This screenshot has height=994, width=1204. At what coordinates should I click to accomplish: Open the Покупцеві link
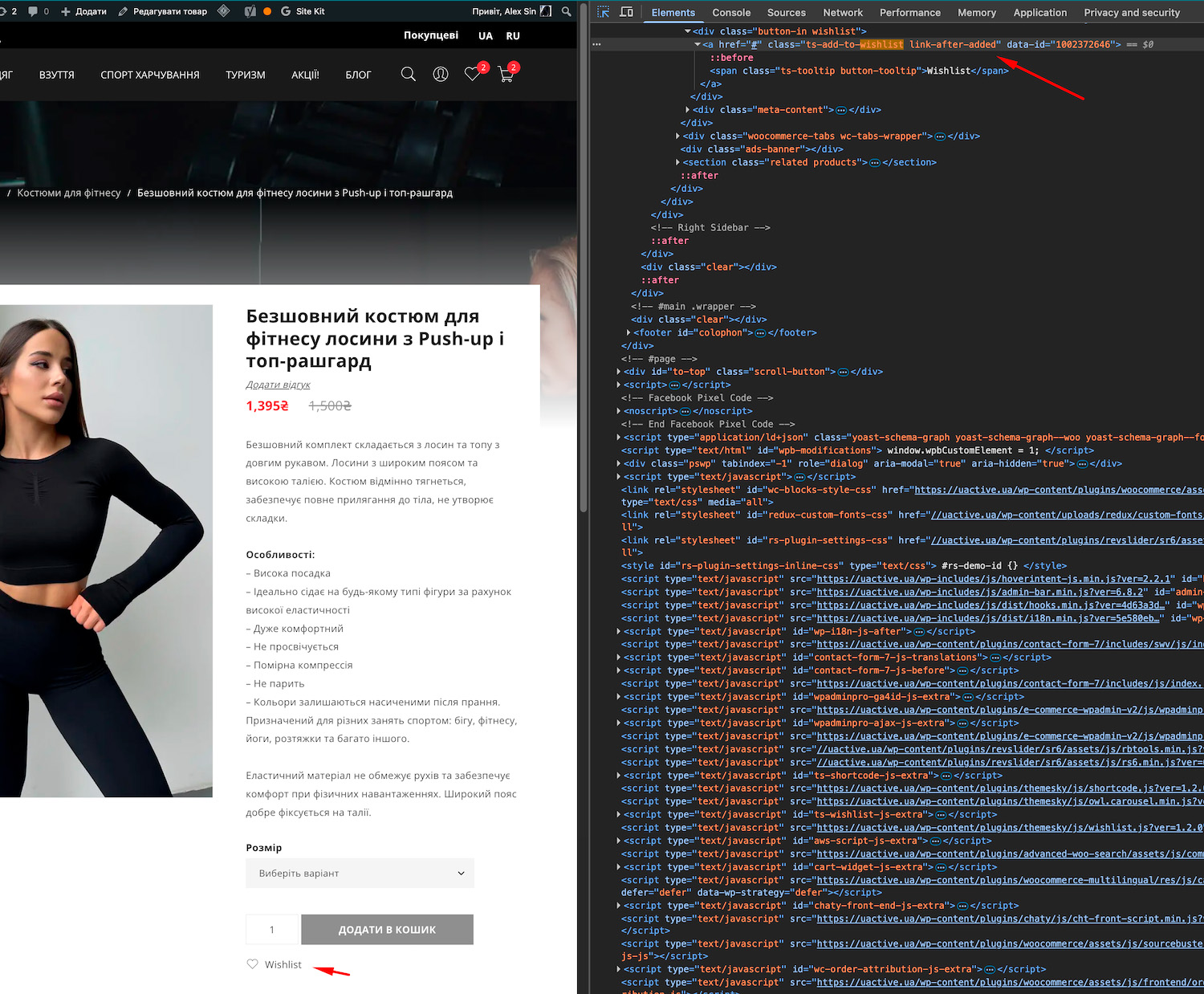[x=431, y=35]
